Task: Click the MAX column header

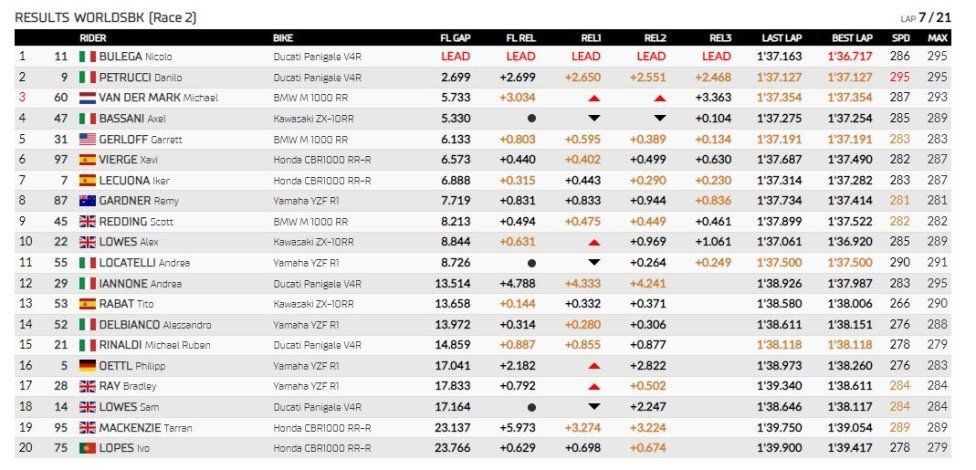Action: click(x=937, y=38)
